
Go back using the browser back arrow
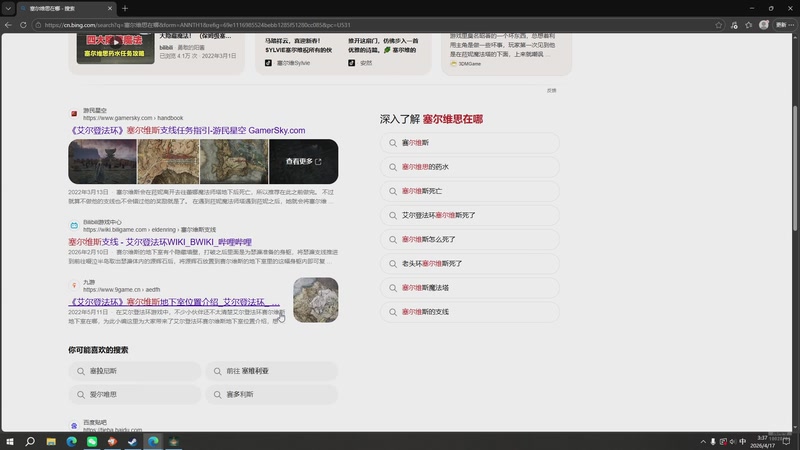tap(8, 24)
